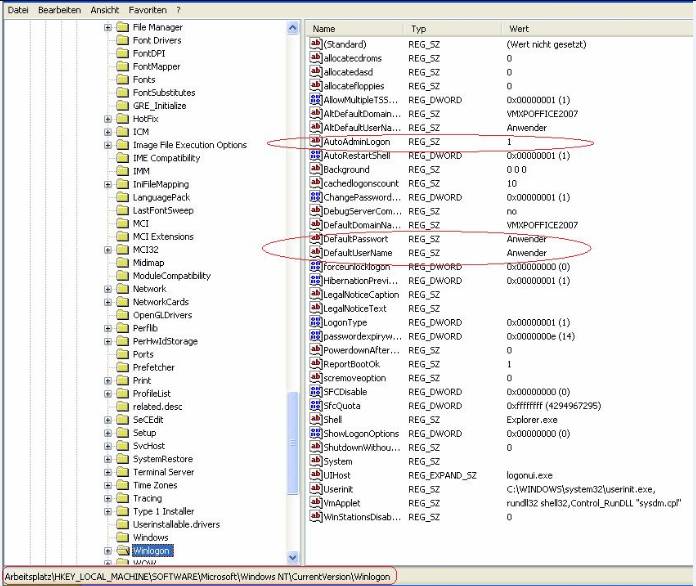Click the Fonts folder icon

[x=123, y=80]
